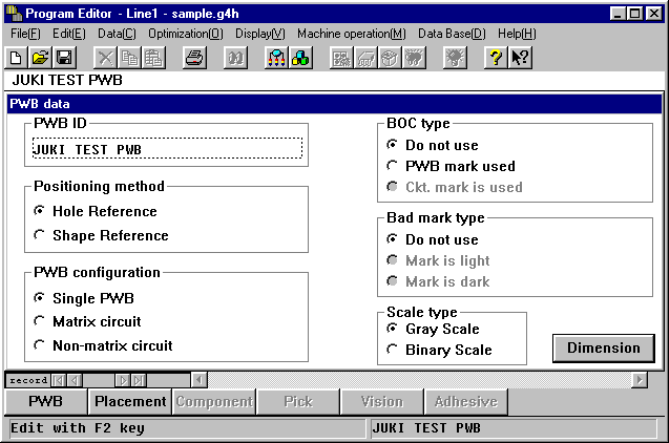
Task: Choose Matrix circuit configuration
Action: [x=87, y=321]
